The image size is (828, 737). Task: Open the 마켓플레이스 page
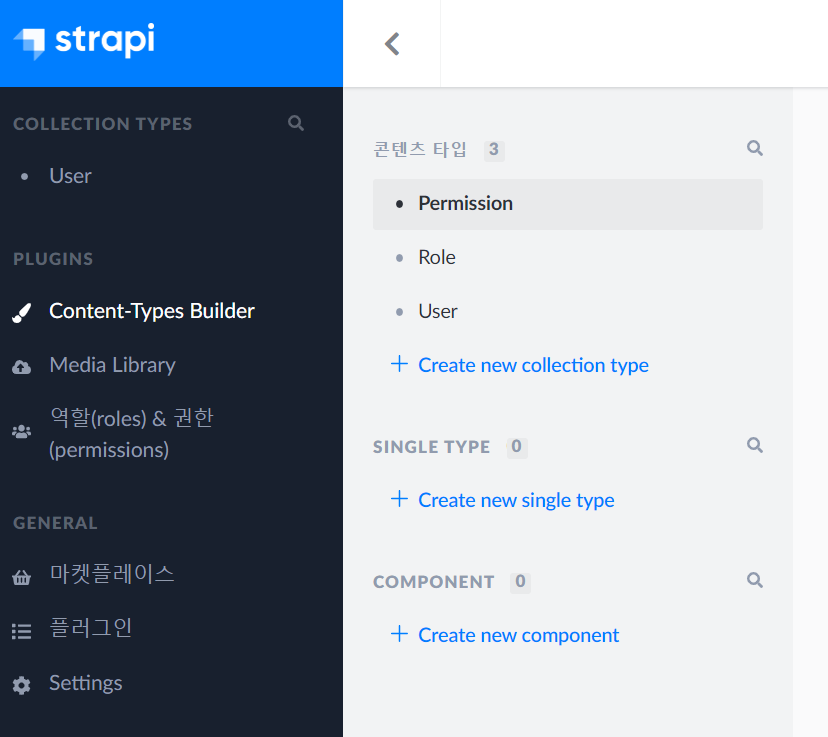coord(112,574)
